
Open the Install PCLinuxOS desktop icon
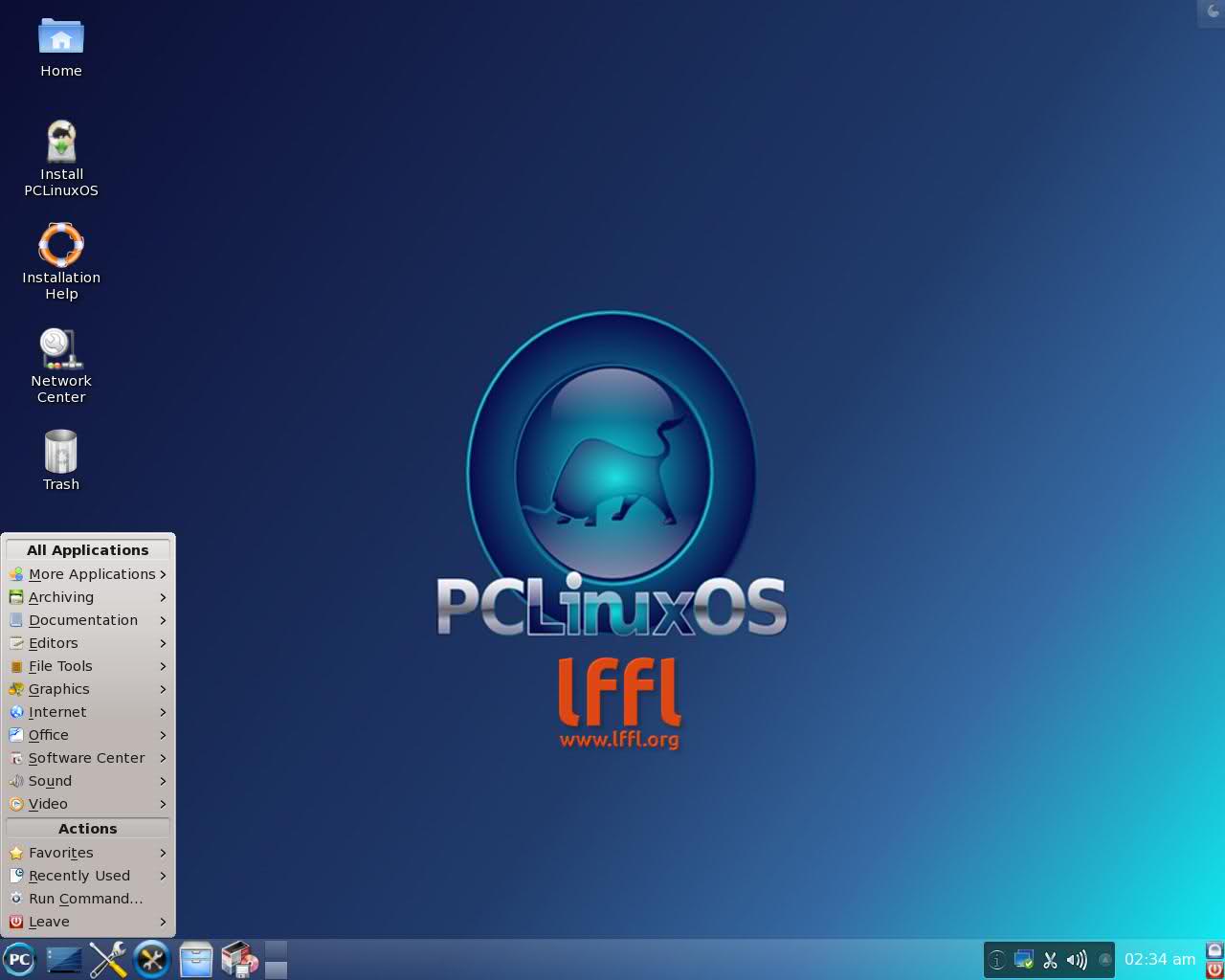coord(61,144)
